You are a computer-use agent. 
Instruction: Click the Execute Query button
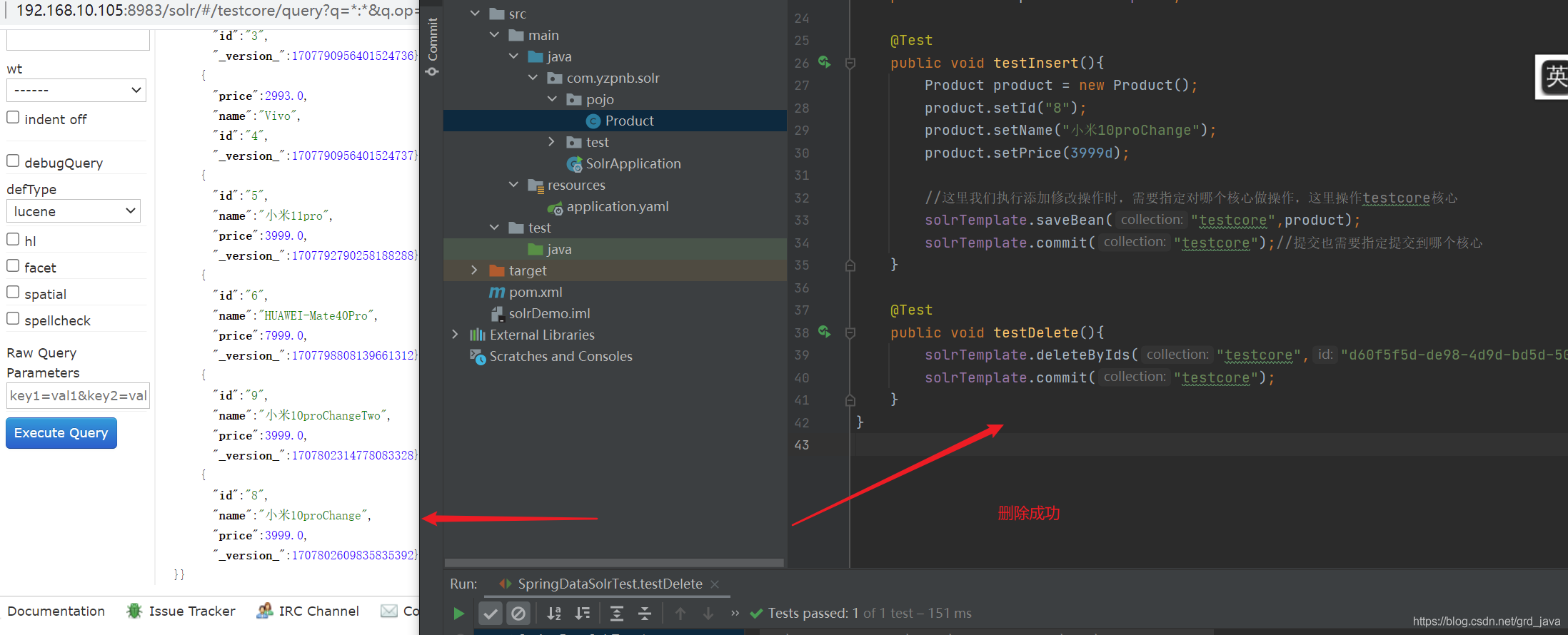click(61, 433)
